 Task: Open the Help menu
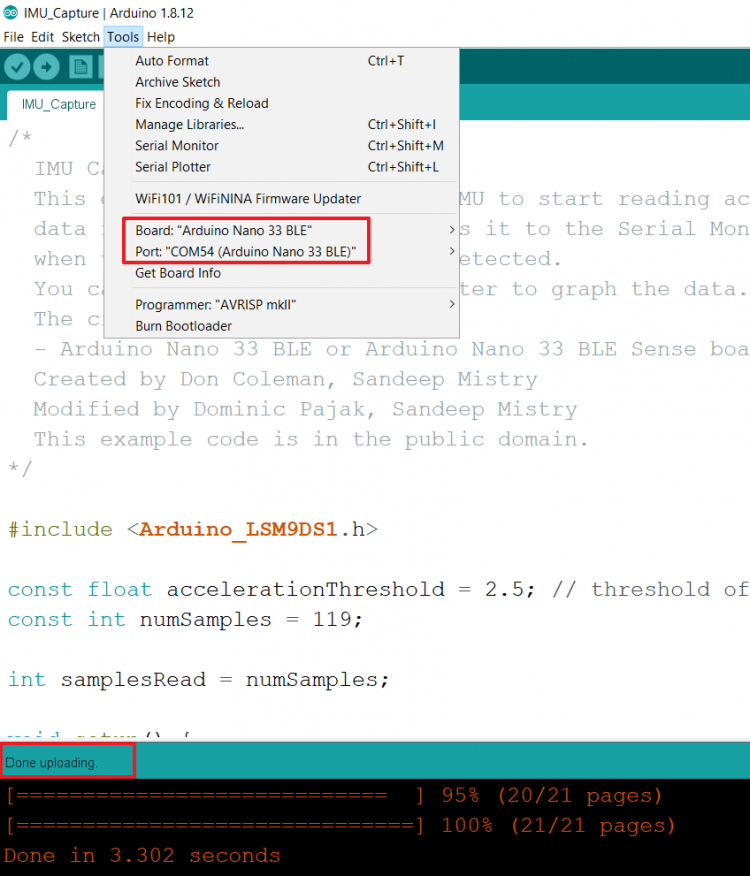[x=161, y=37]
